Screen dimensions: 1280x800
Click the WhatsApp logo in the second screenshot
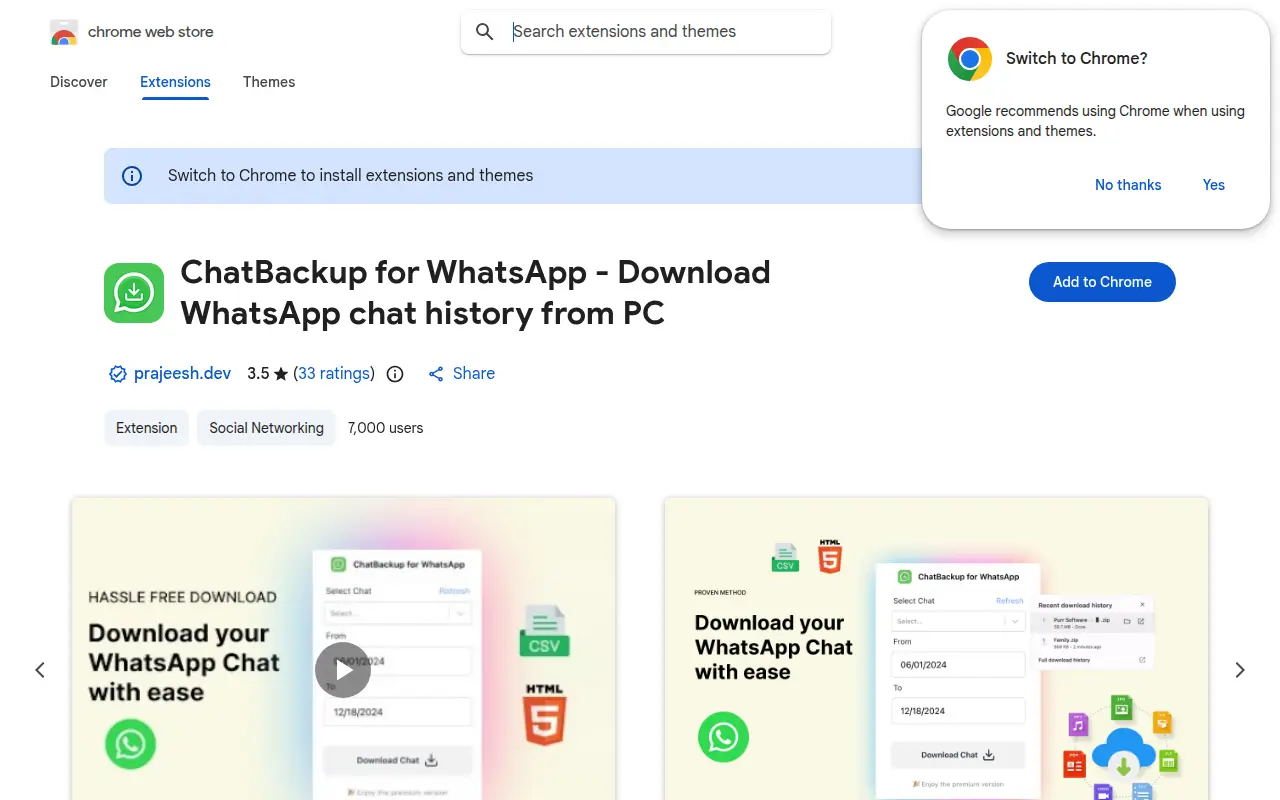click(723, 737)
